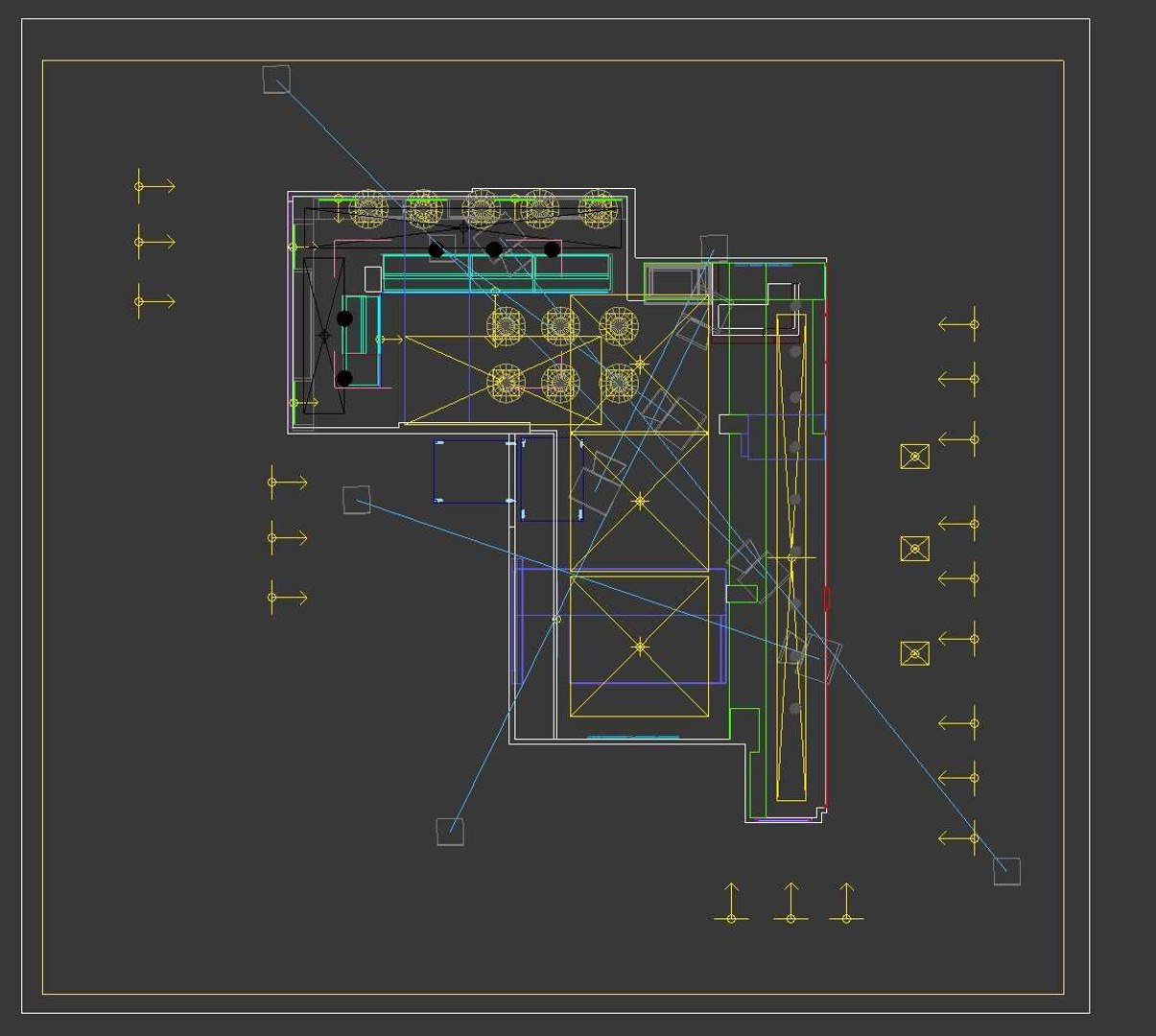Image resolution: width=1156 pixels, height=1036 pixels.
Task: Select the star light marker in the middle yellow square
Action: [640, 501]
